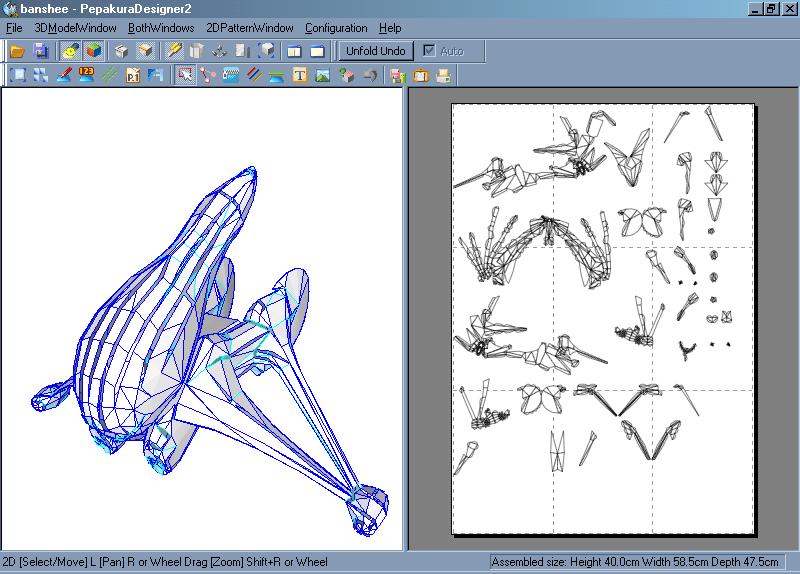
Task: Toggle the split two-pane window layout icon
Action: point(294,51)
